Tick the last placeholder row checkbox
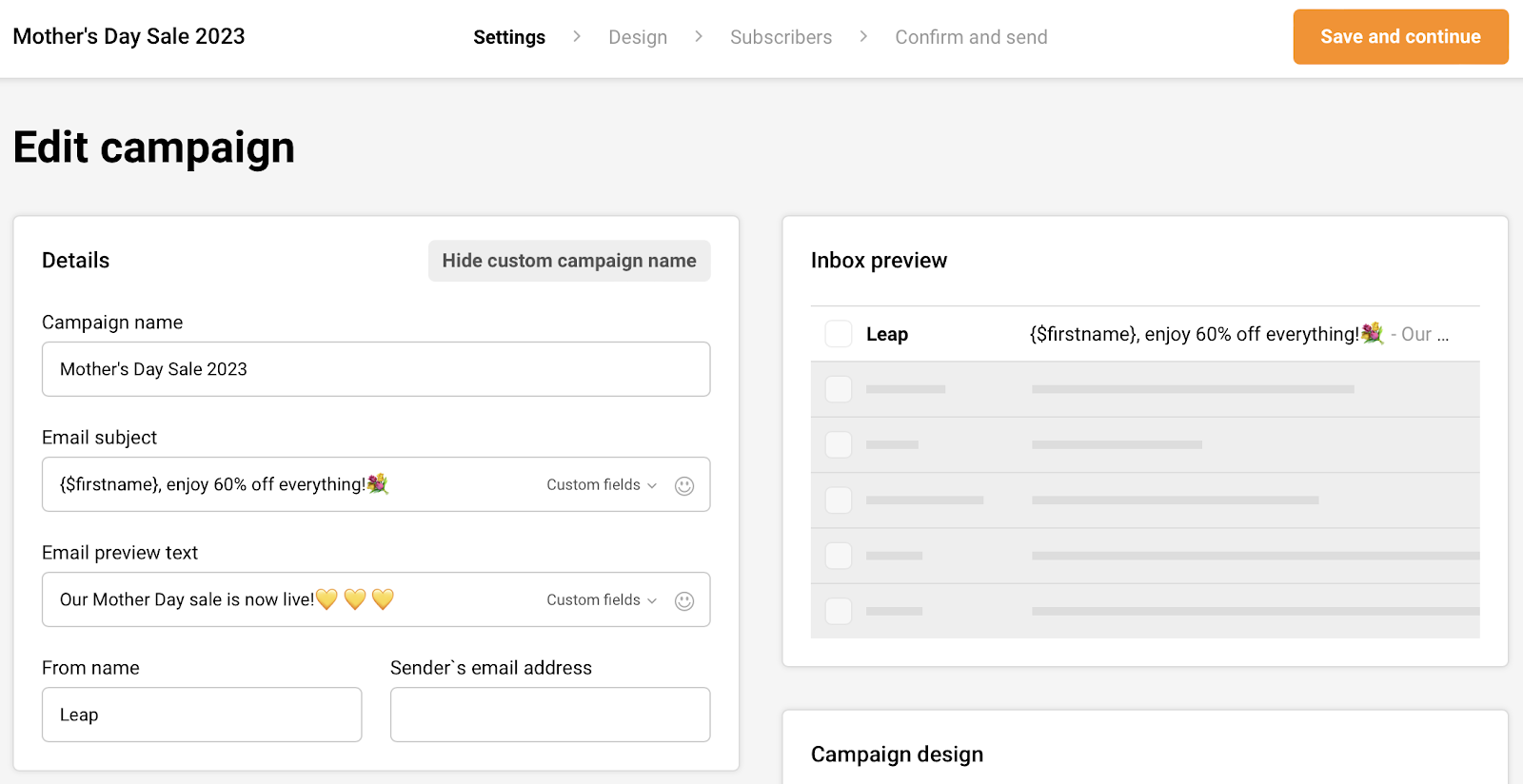Screen dimensions: 1523x784 tap(838, 611)
